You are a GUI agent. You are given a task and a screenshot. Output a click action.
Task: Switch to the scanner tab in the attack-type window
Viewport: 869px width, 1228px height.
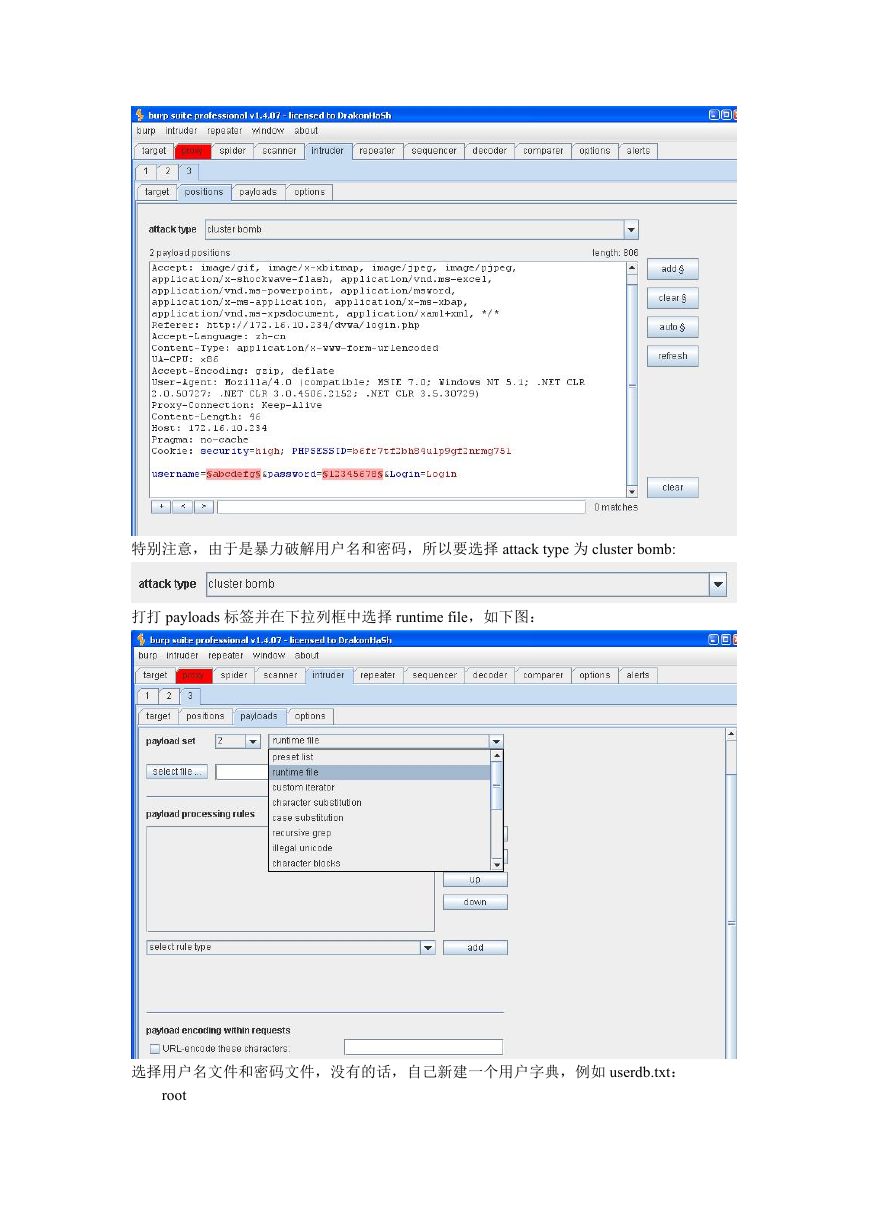pos(279,151)
